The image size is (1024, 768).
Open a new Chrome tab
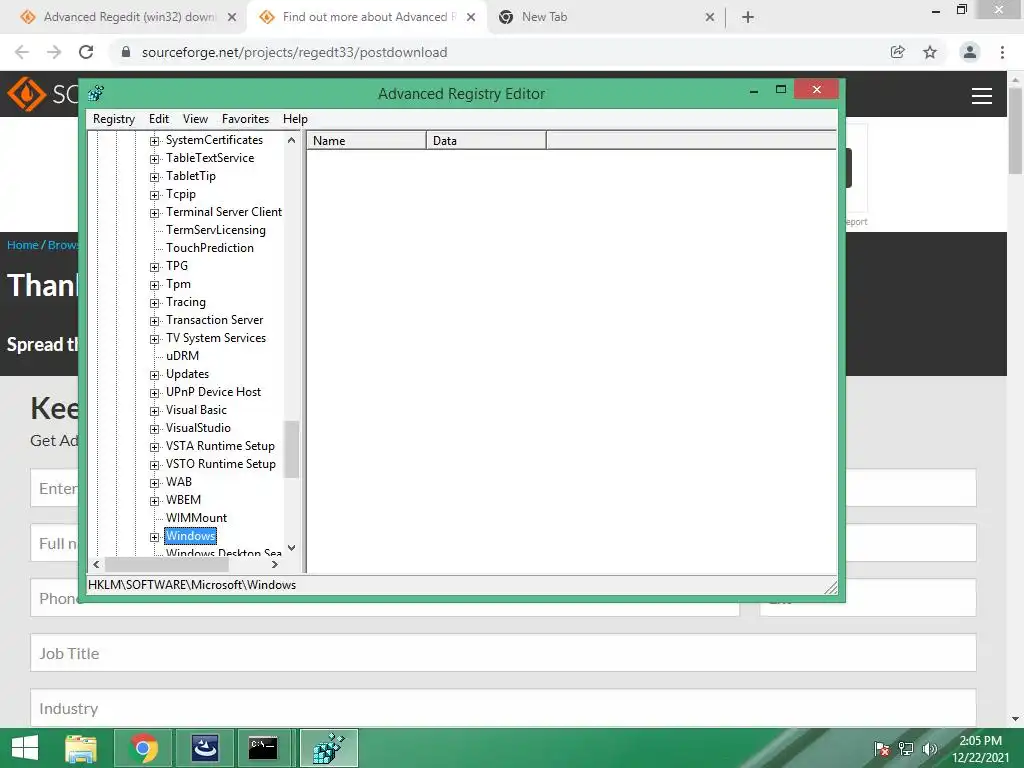[x=748, y=17]
